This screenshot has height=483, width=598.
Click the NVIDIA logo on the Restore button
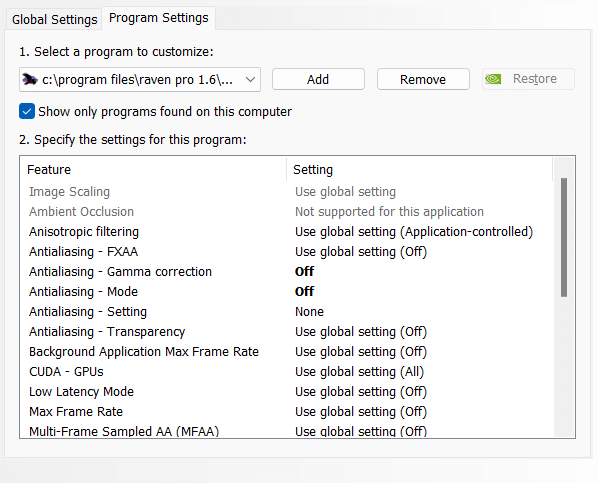pyautogui.click(x=493, y=79)
